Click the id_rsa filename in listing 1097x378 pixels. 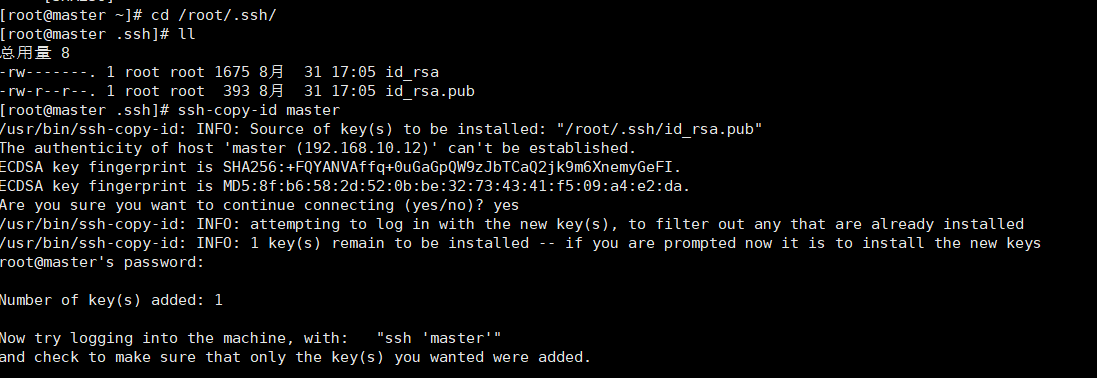412,72
